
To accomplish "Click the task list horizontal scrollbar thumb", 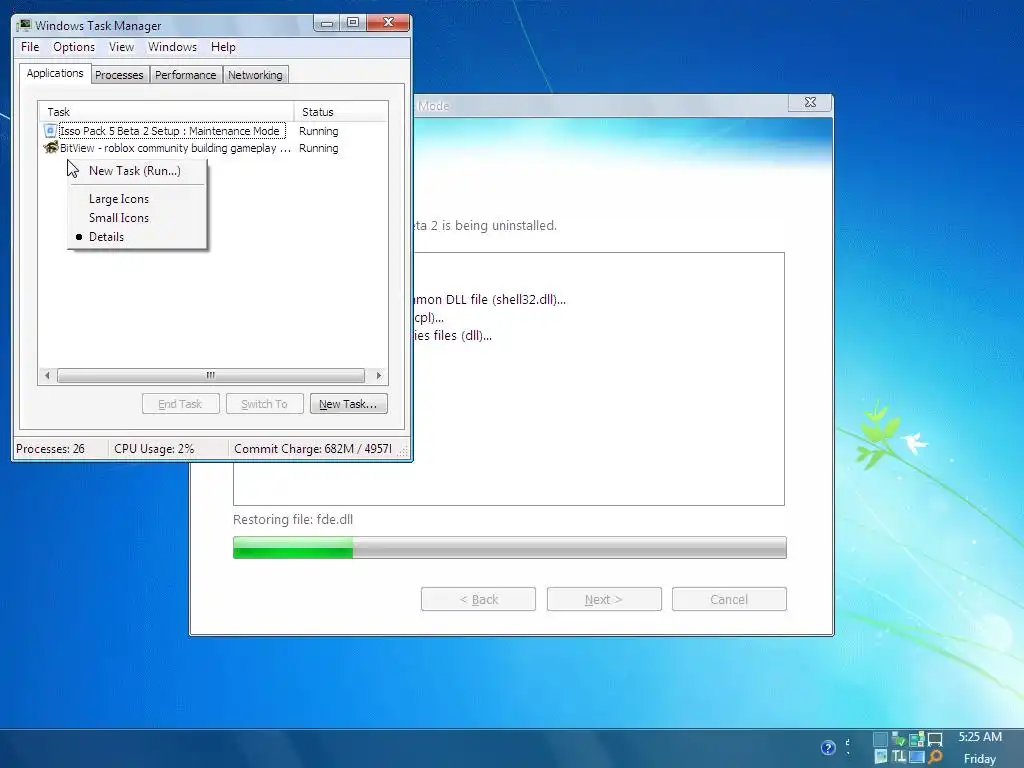I will (x=211, y=376).
